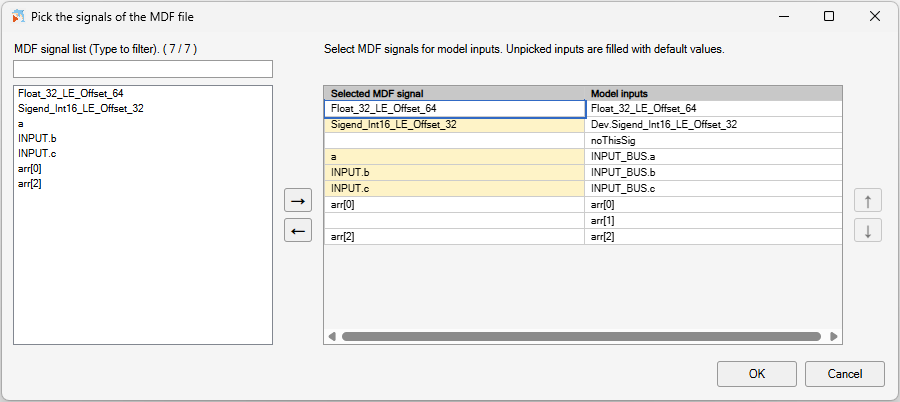This screenshot has width=900, height=402.
Task: Move selected row down with down arrow
Action: (868, 230)
